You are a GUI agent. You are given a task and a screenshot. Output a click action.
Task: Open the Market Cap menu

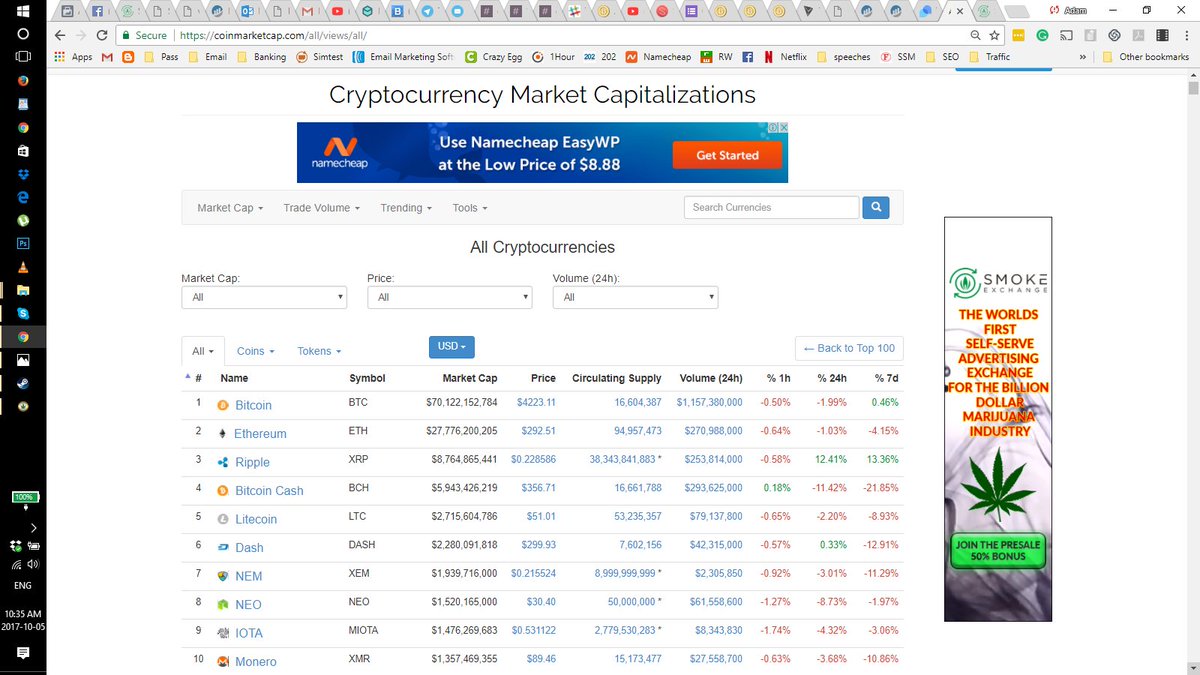[x=230, y=208]
